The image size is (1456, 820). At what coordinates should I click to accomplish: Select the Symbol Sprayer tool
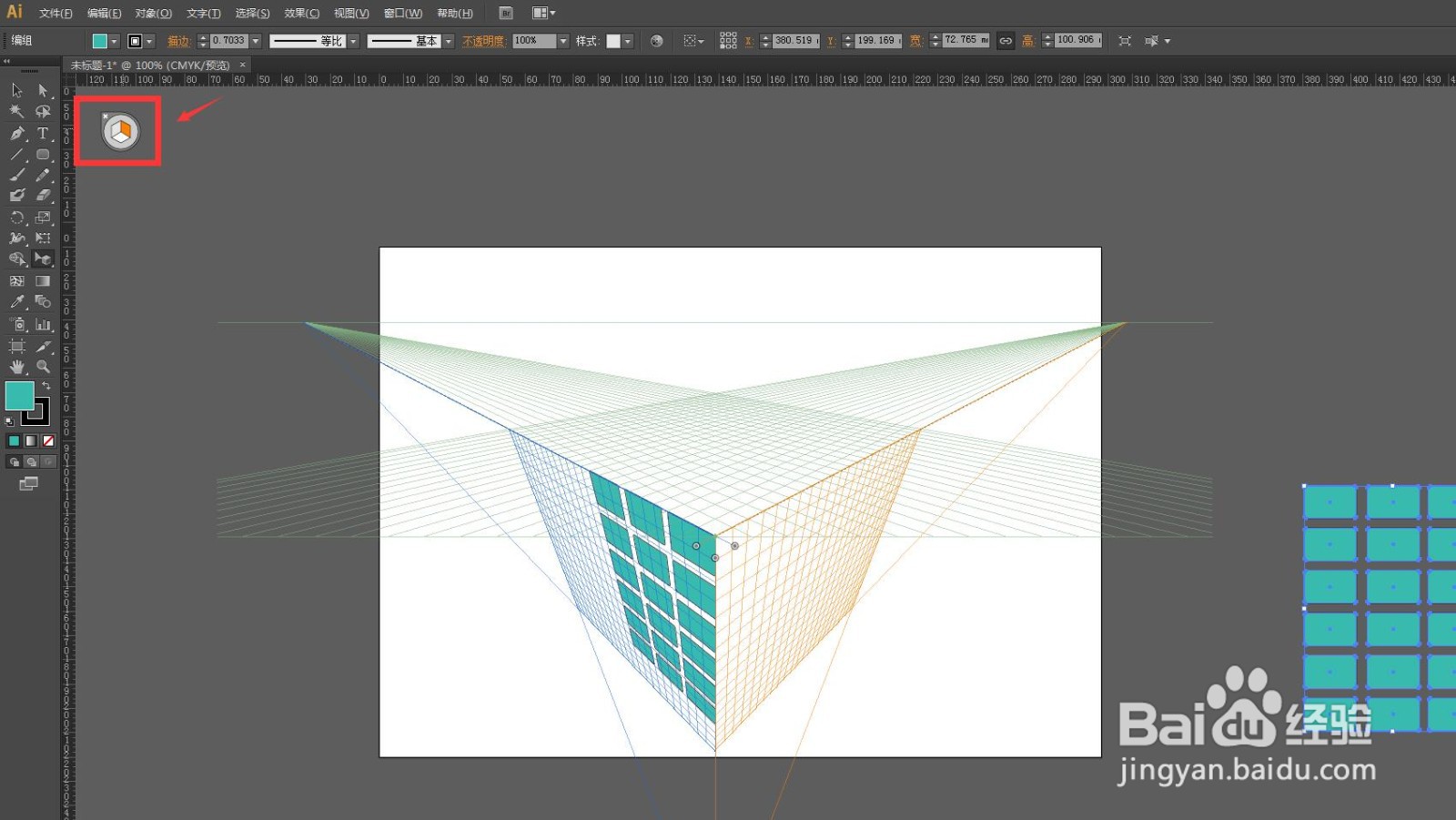coord(16,324)
